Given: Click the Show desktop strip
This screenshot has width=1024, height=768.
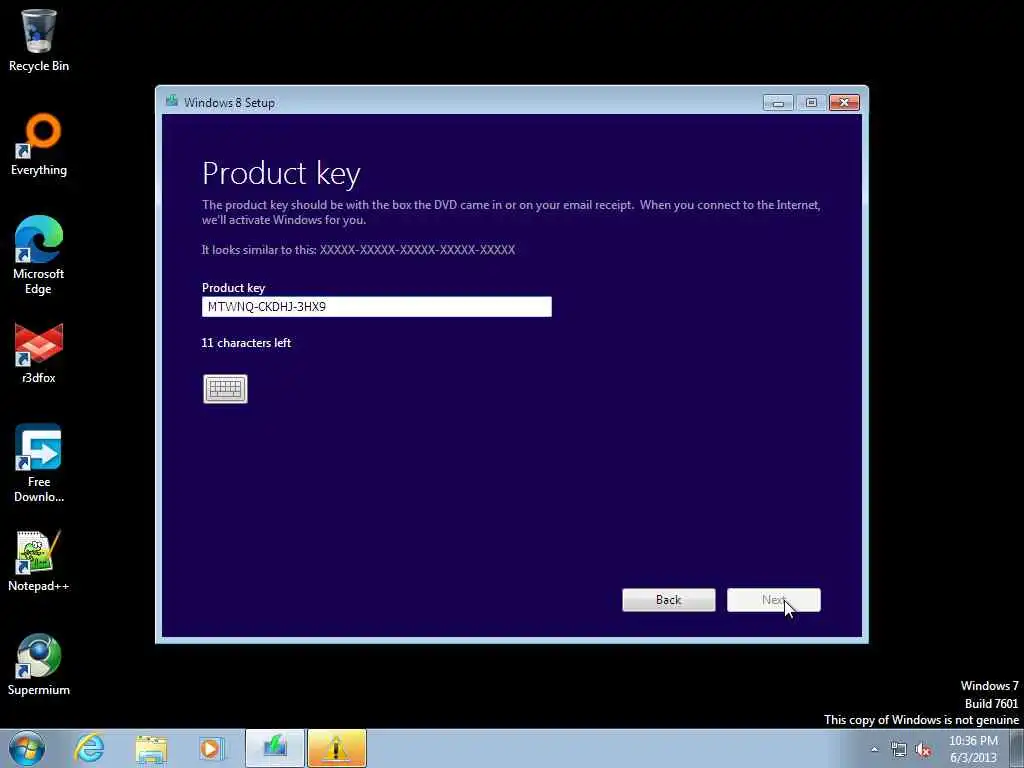Looking at the screenshot, I should point(1017,748).
